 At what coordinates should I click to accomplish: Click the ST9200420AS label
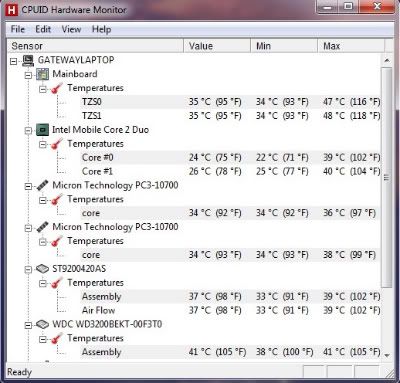pos(79,269)
